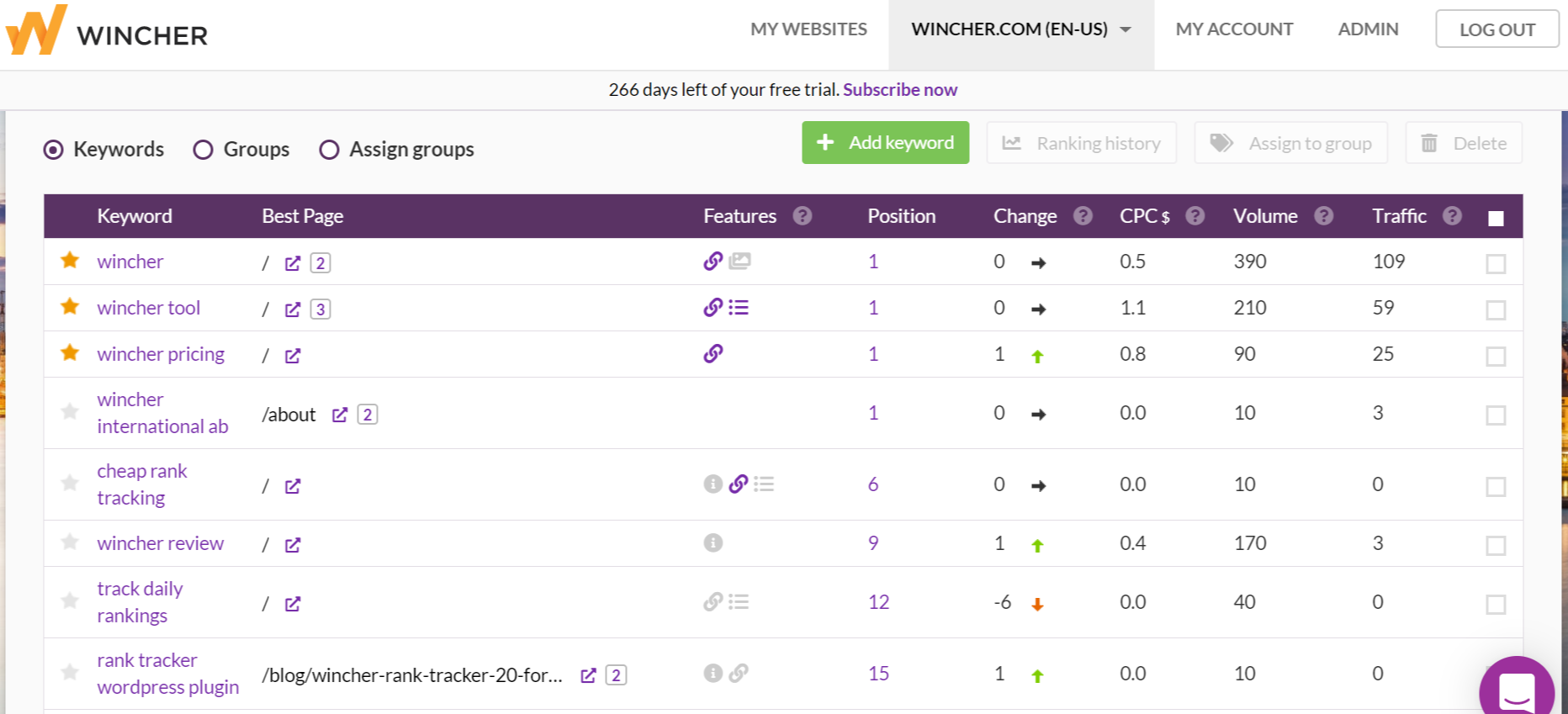Open external page link for cheap rank tracking
Screen dimensions: 1568x714
click(x=293, y=486)
